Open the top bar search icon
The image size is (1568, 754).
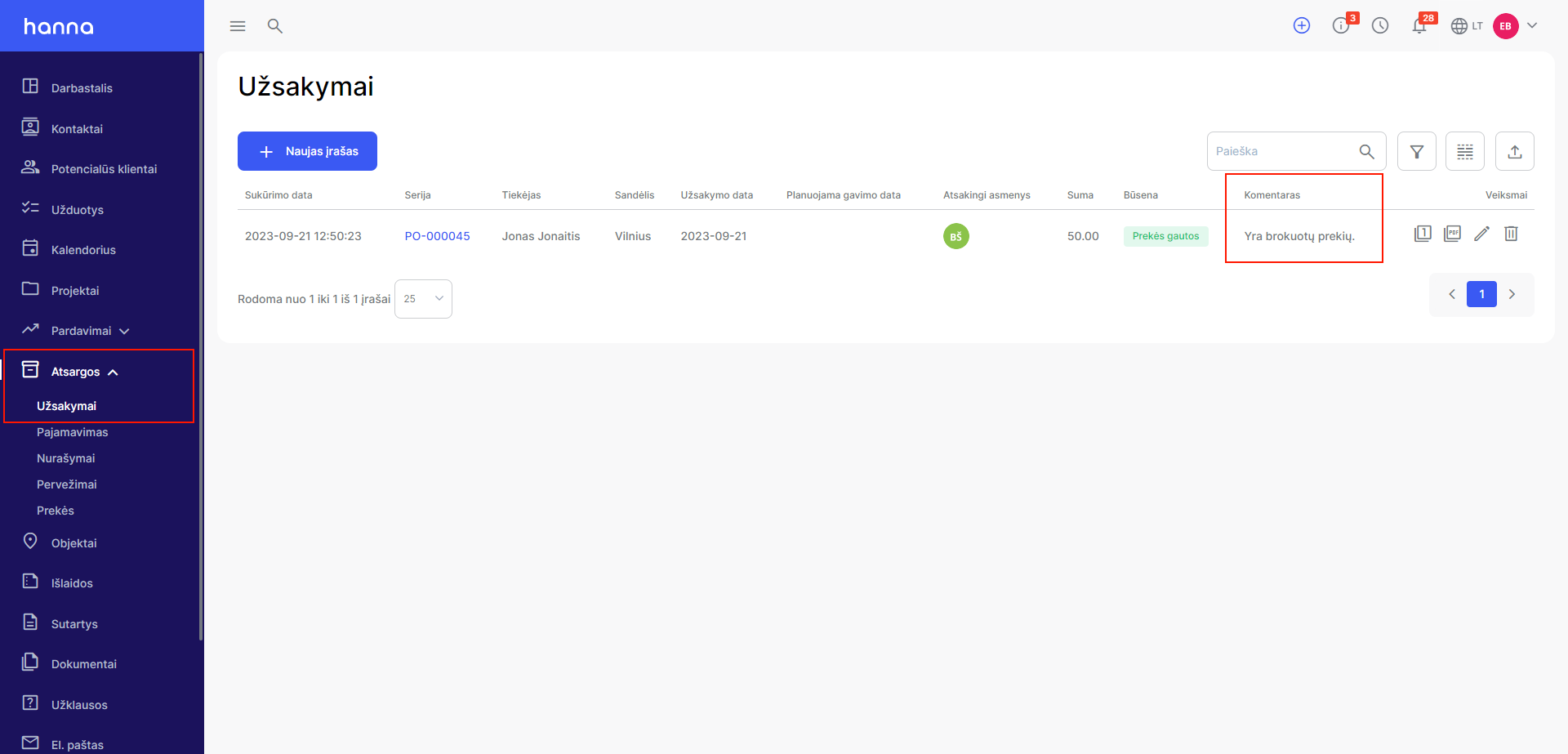(x=275, y=26)
